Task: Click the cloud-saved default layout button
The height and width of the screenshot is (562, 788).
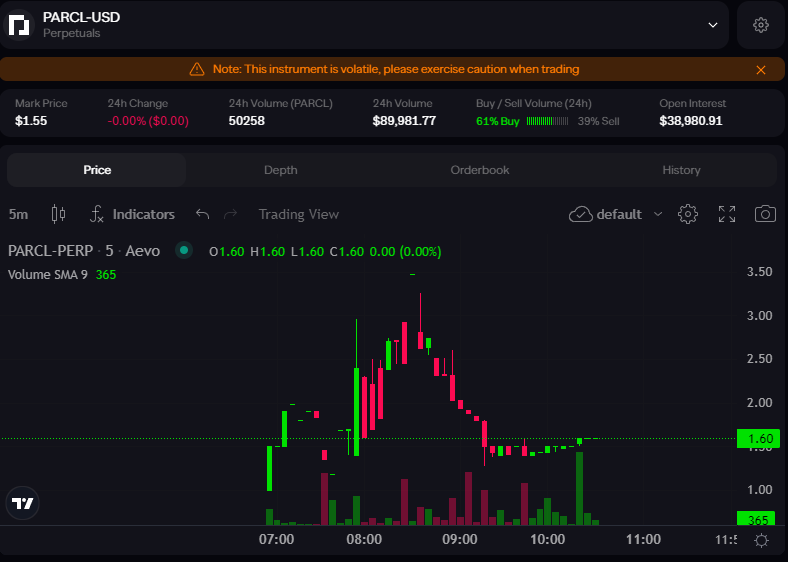Action: 605,214
